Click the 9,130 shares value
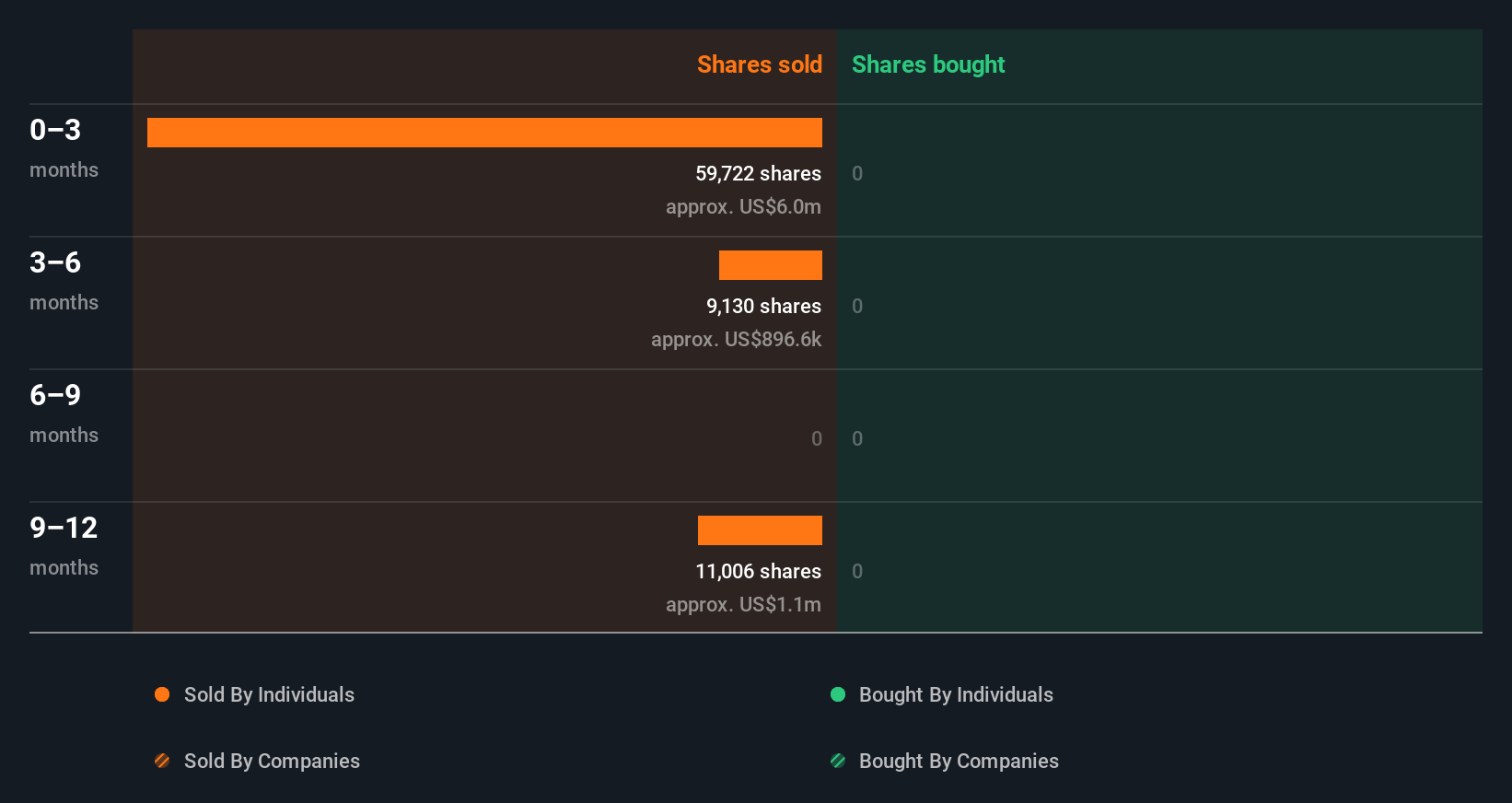 (763, 306)
